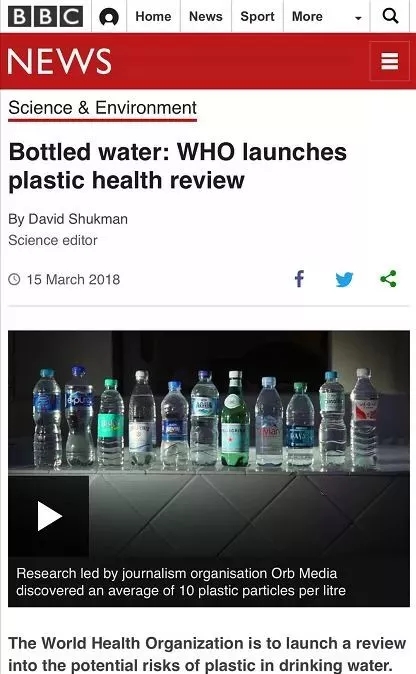Select the Sport nav item

tap(257, 16)
